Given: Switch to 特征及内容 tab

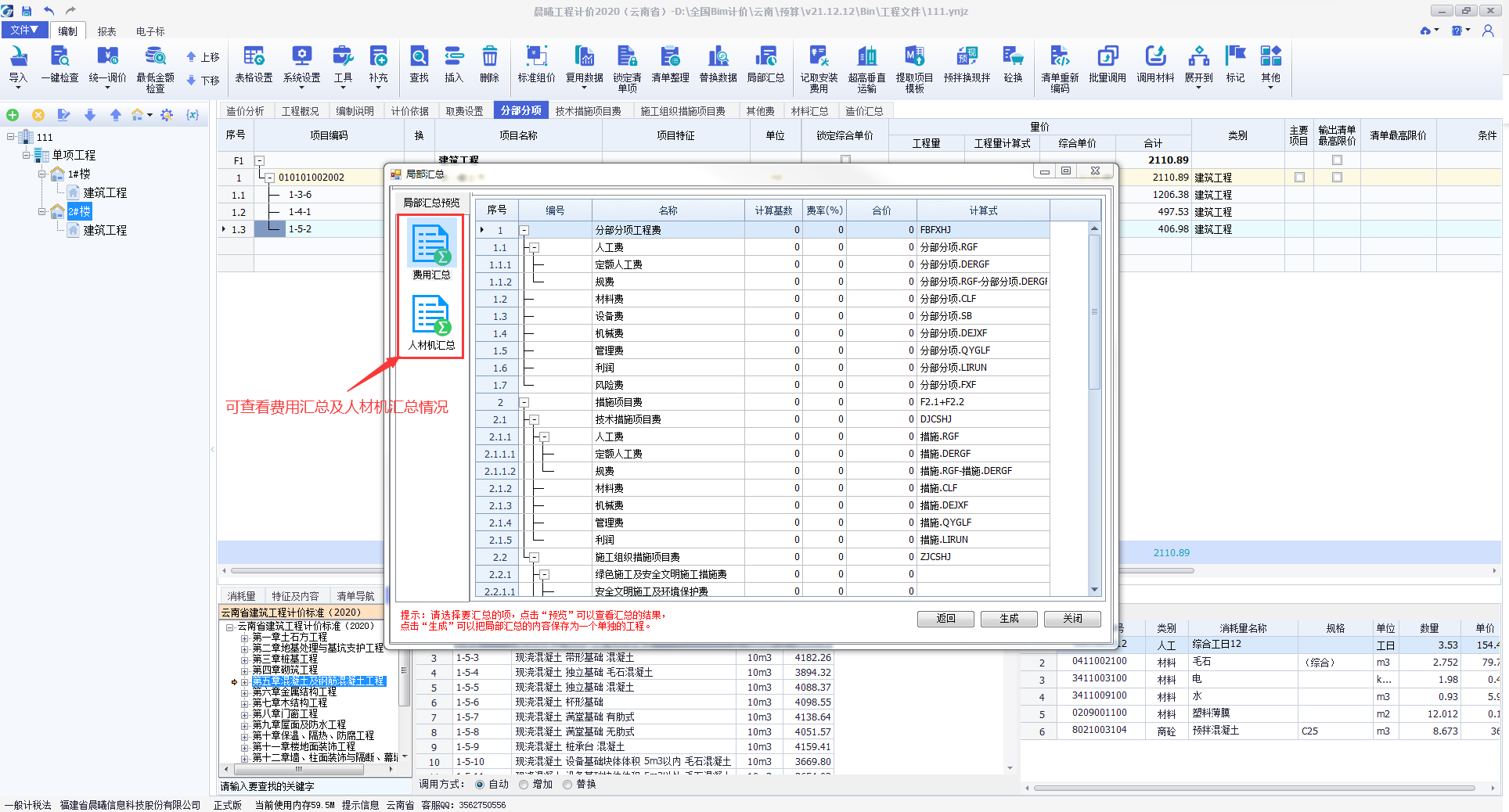Looking at the screenshot, I should click(295, 596).
